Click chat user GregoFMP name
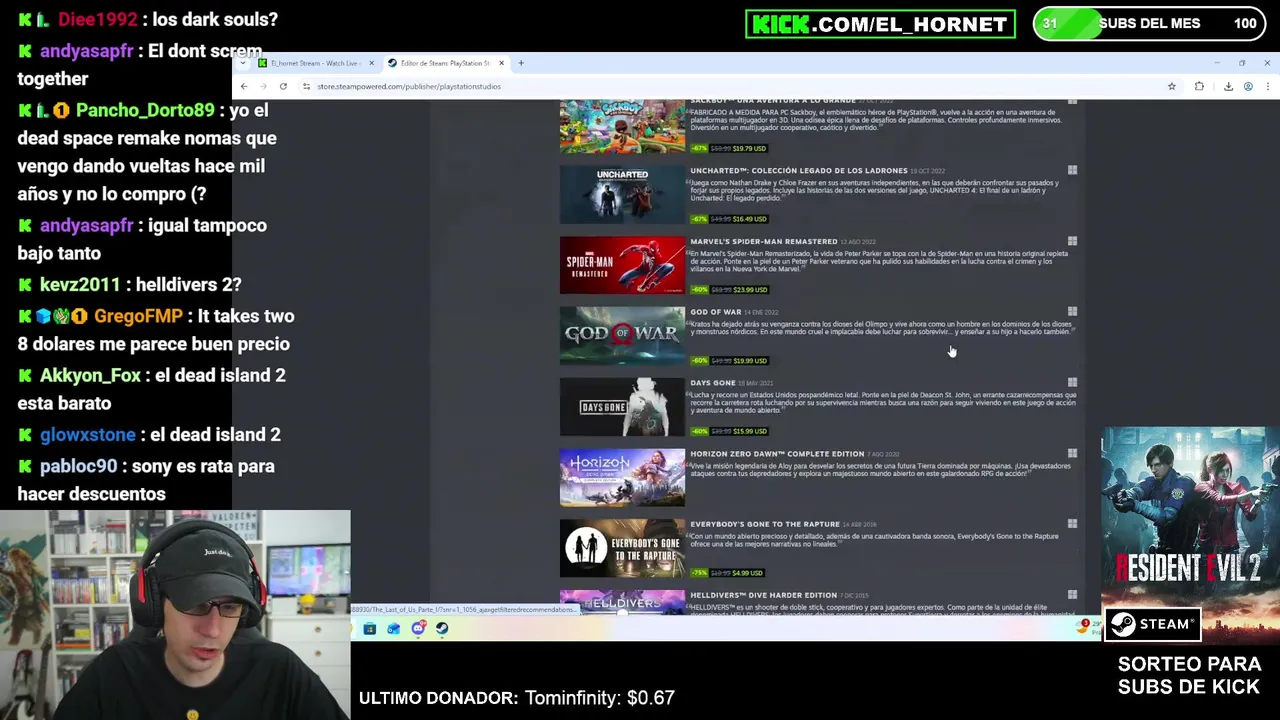The width and height of the screenshot is (1280, 720). (x=138, y=316)
